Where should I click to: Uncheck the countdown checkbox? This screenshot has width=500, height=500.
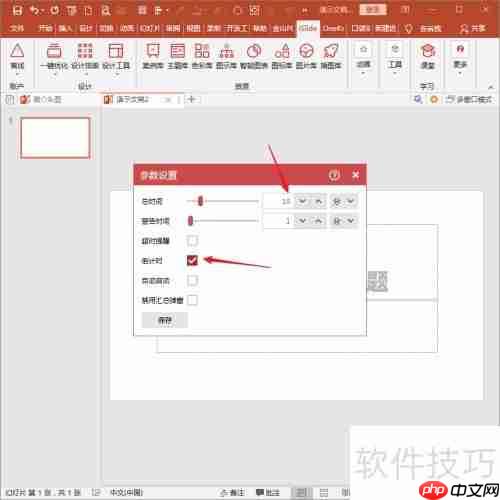point(192,260)
